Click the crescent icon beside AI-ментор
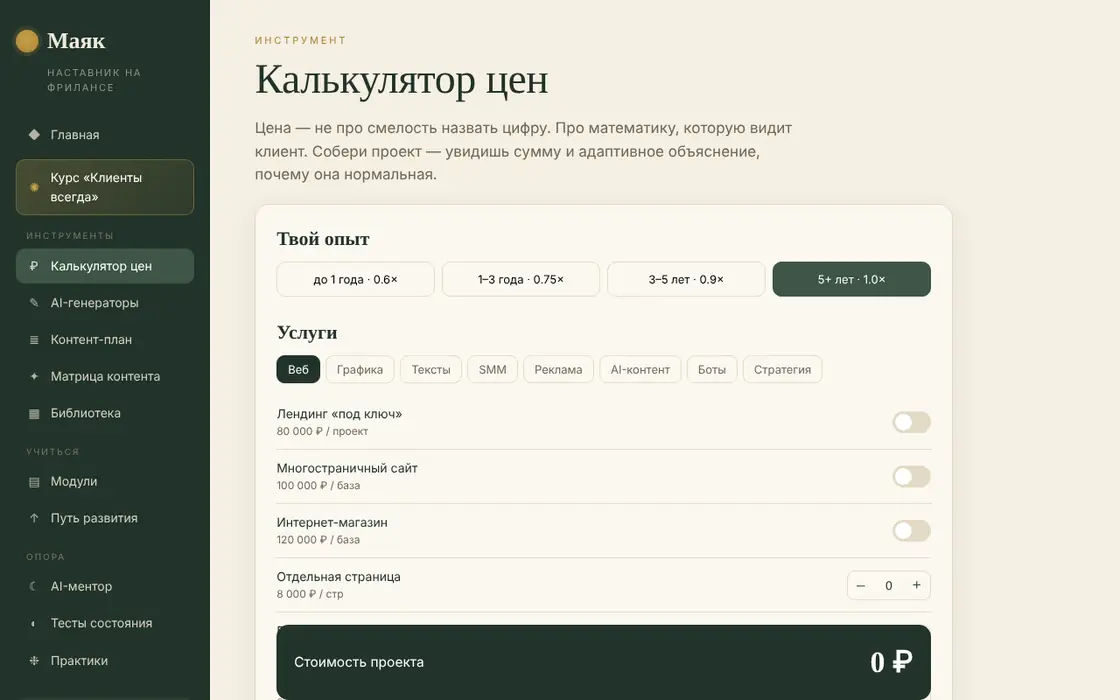The image size is (1120, 700). tap(34, 586)
